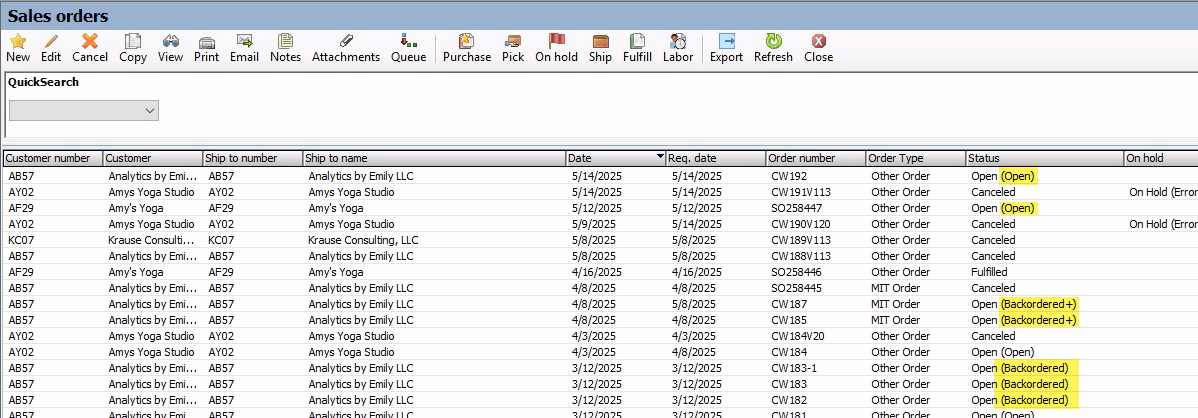This screenshot has height=418, width=1198.
Task: Click the Edit pencil icon
Action: [x=51, y=41]
